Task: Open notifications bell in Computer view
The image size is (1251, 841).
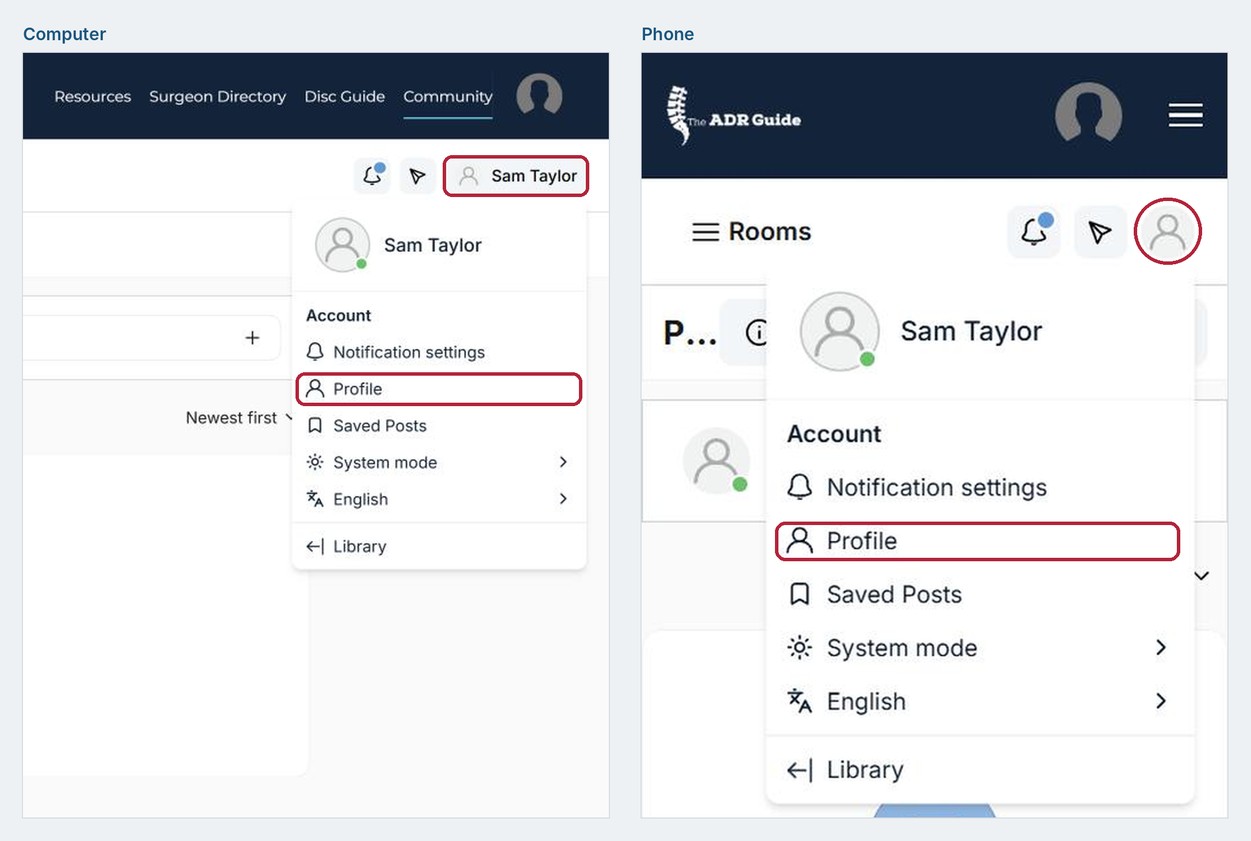Action: point(372,176)
